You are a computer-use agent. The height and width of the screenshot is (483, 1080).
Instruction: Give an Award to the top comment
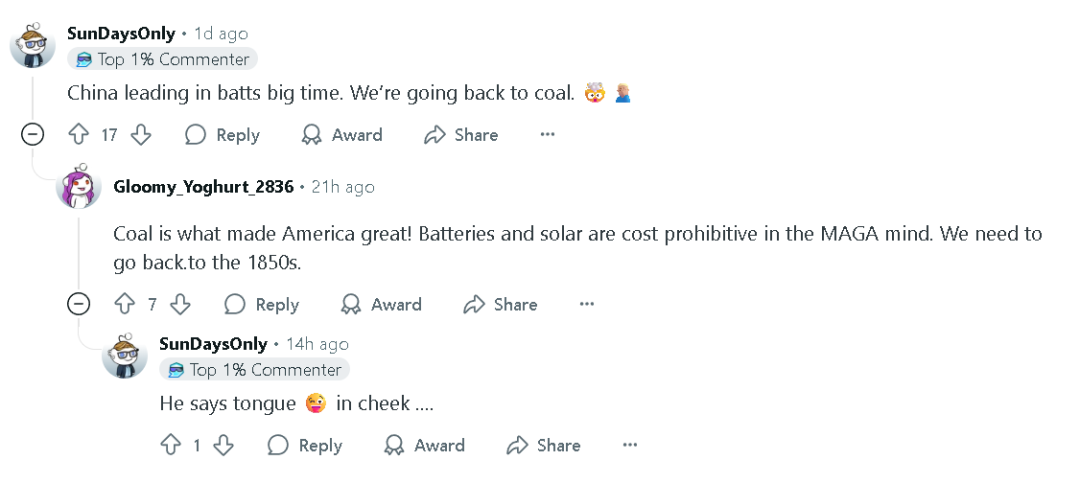[x=342, y=135]
